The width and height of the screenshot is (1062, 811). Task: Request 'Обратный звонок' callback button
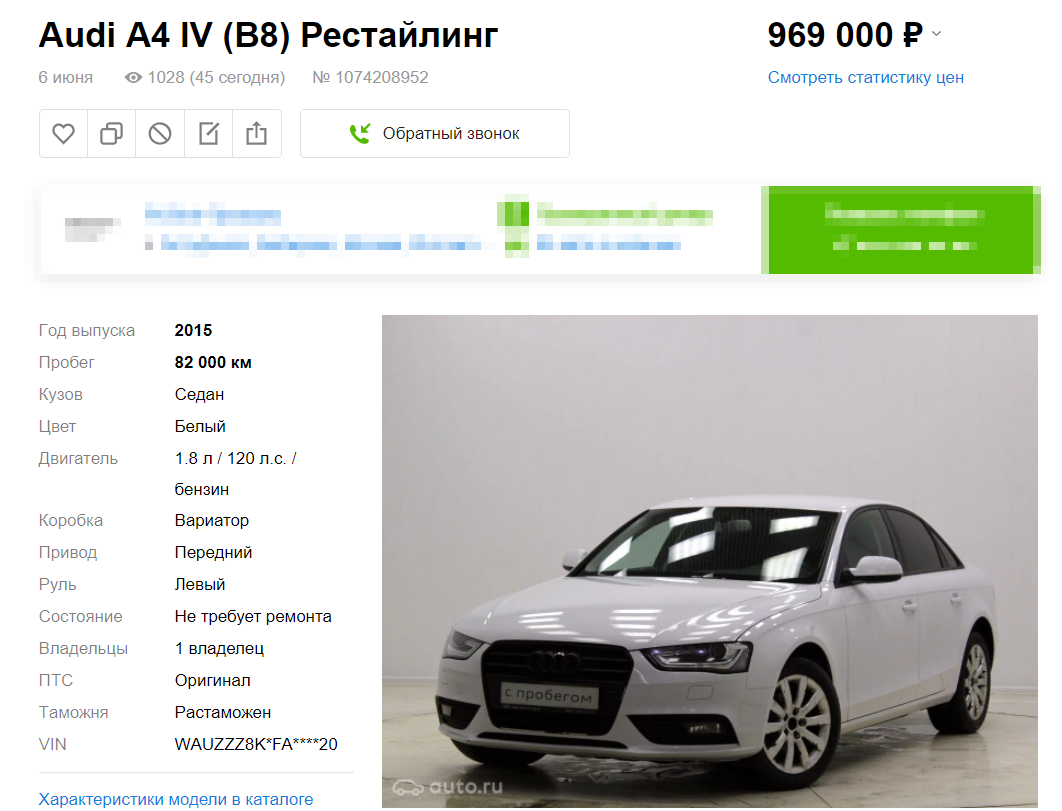(x=435, y=133)
